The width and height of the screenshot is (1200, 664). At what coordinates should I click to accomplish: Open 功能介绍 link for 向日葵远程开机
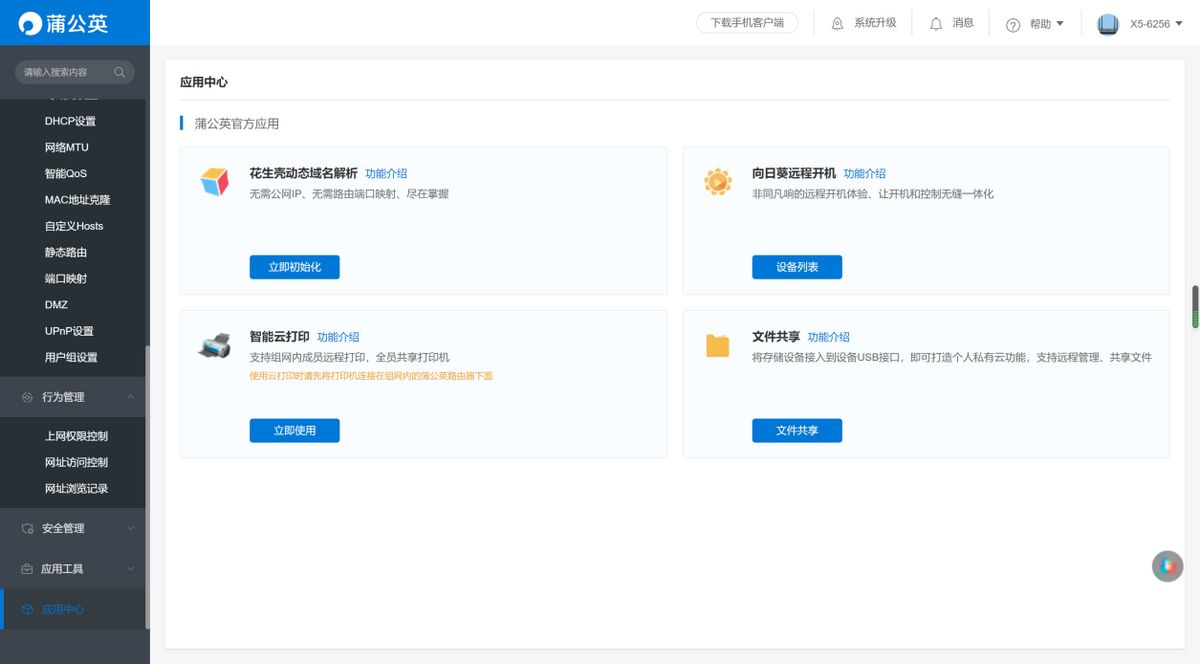pyautogui.click(x=864, y=173)
